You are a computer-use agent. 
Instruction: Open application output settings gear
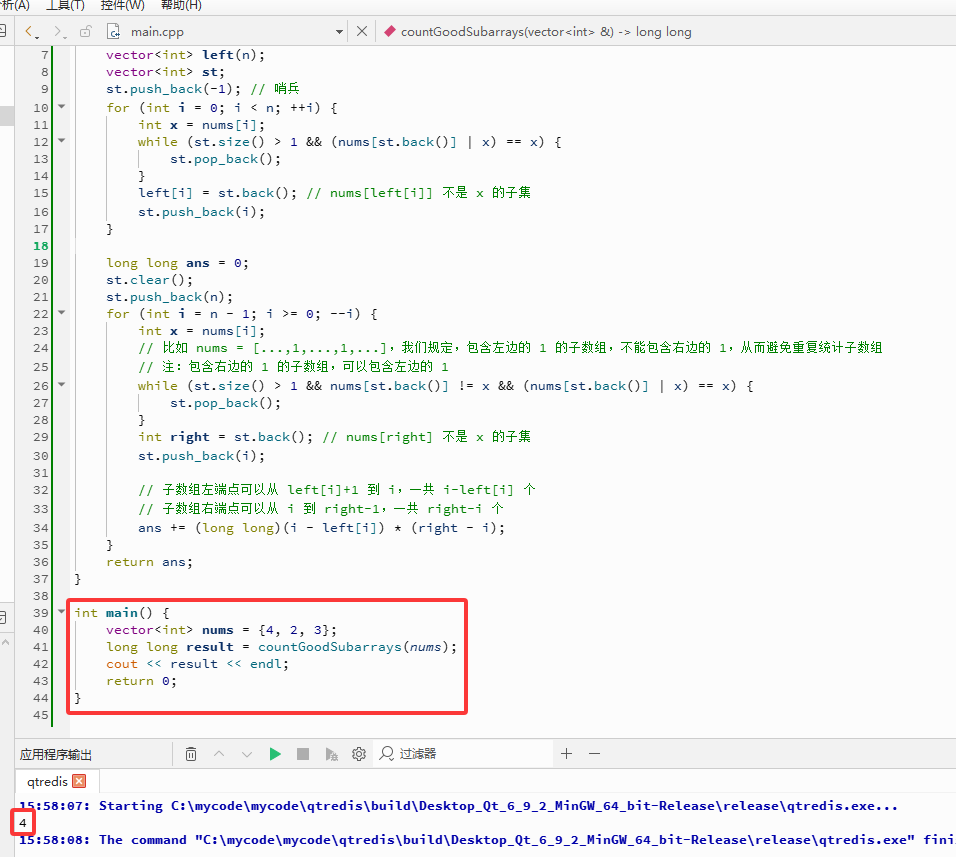point(359,754)
